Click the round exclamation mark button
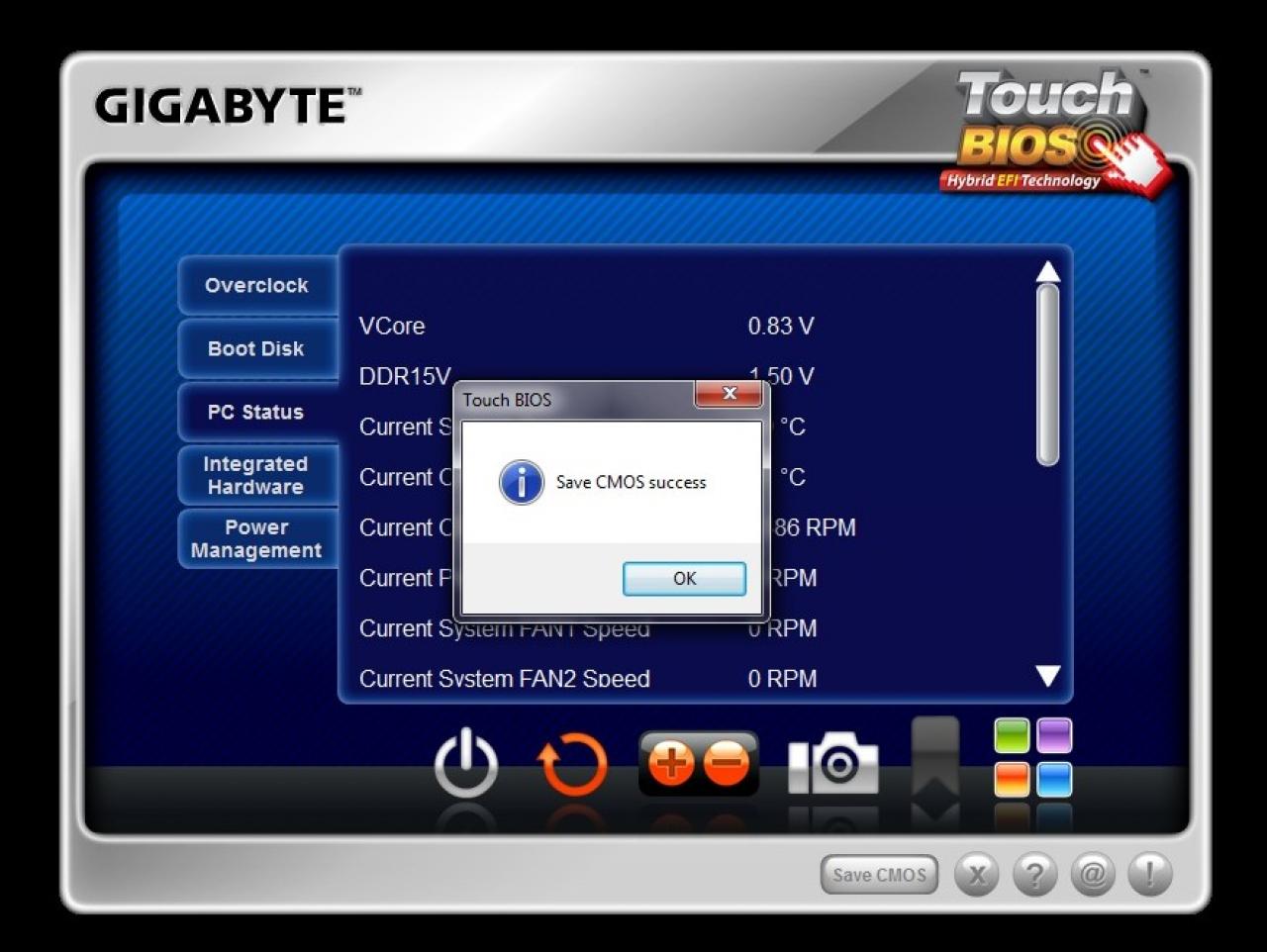1267x952 pixels. pos(1150,875)
